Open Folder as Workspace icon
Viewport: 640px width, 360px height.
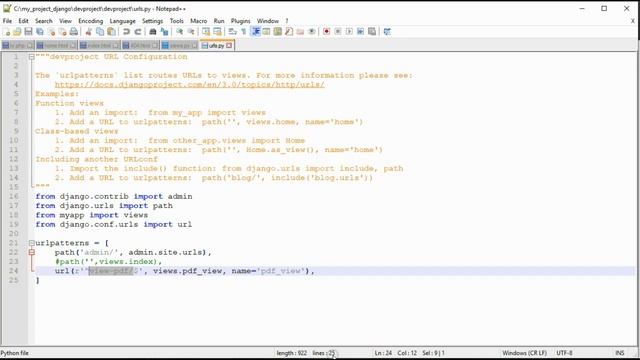[x=300, y=32]
